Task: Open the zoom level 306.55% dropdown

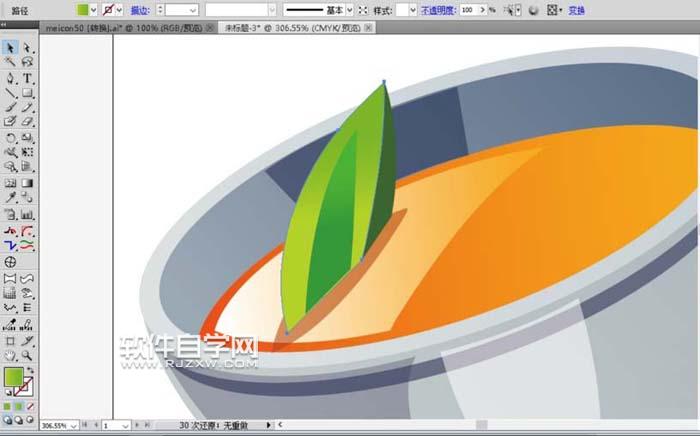Action: [x=73, y=426]
